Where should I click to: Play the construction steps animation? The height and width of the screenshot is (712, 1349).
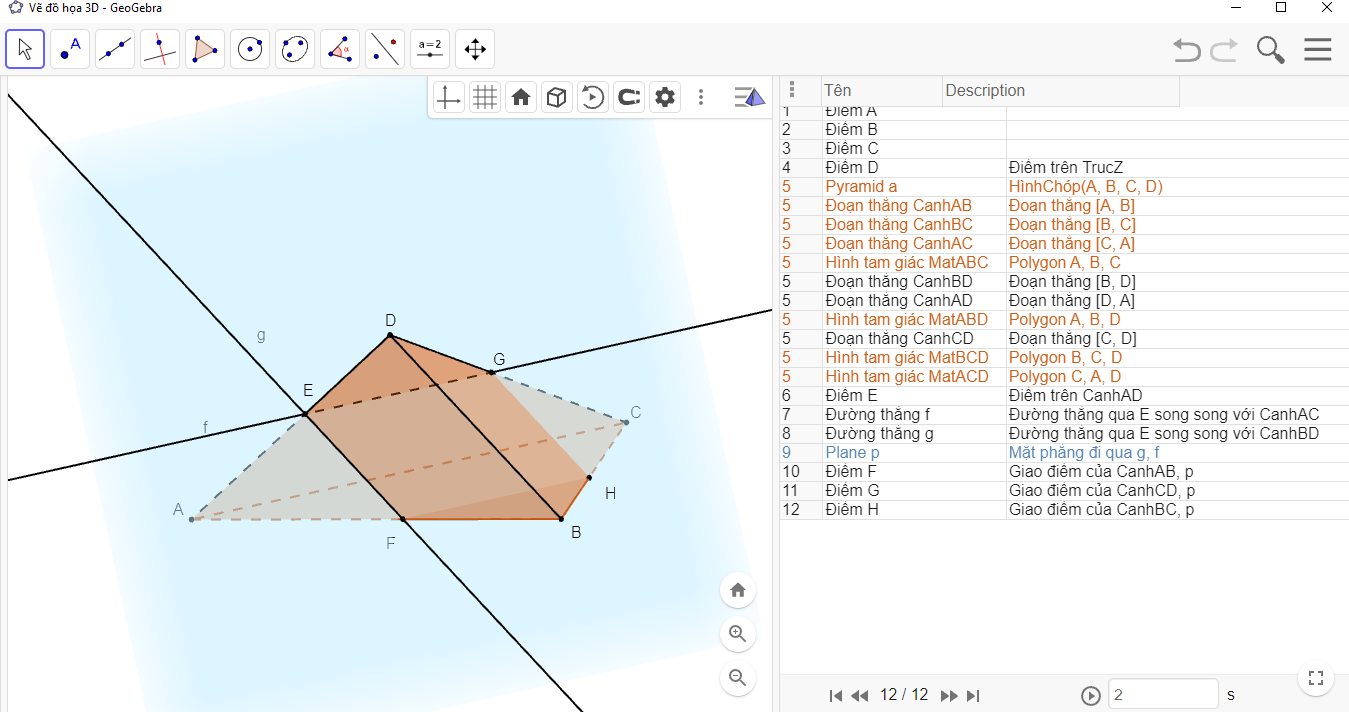point(1090,695)
